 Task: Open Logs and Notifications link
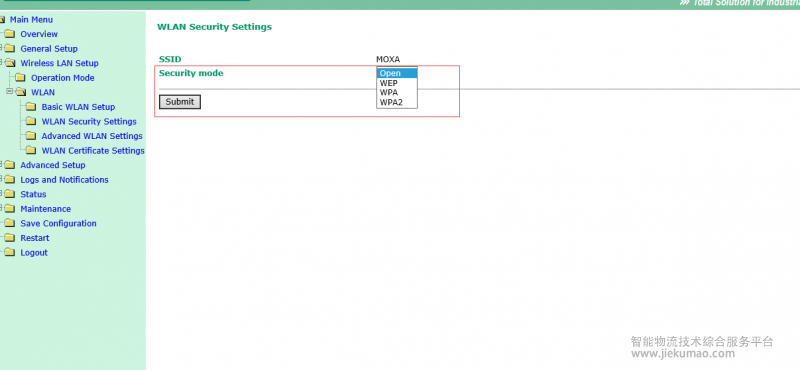[x=64, y=180]
